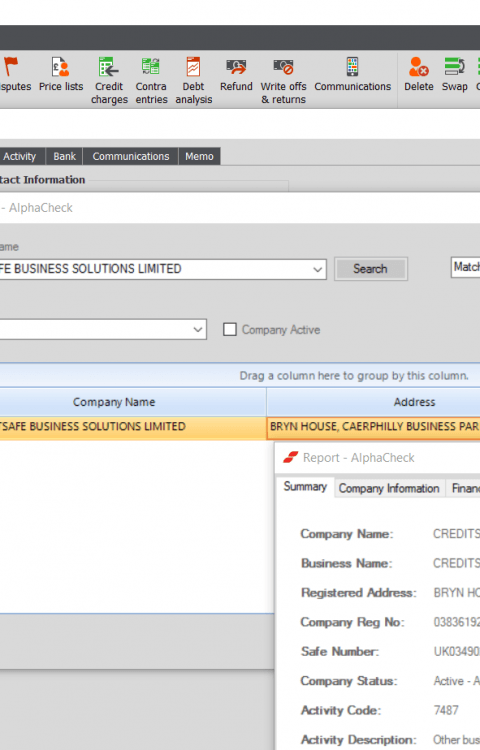Click the Refund icon
480x750 pixels.
[x=236, y=67]
